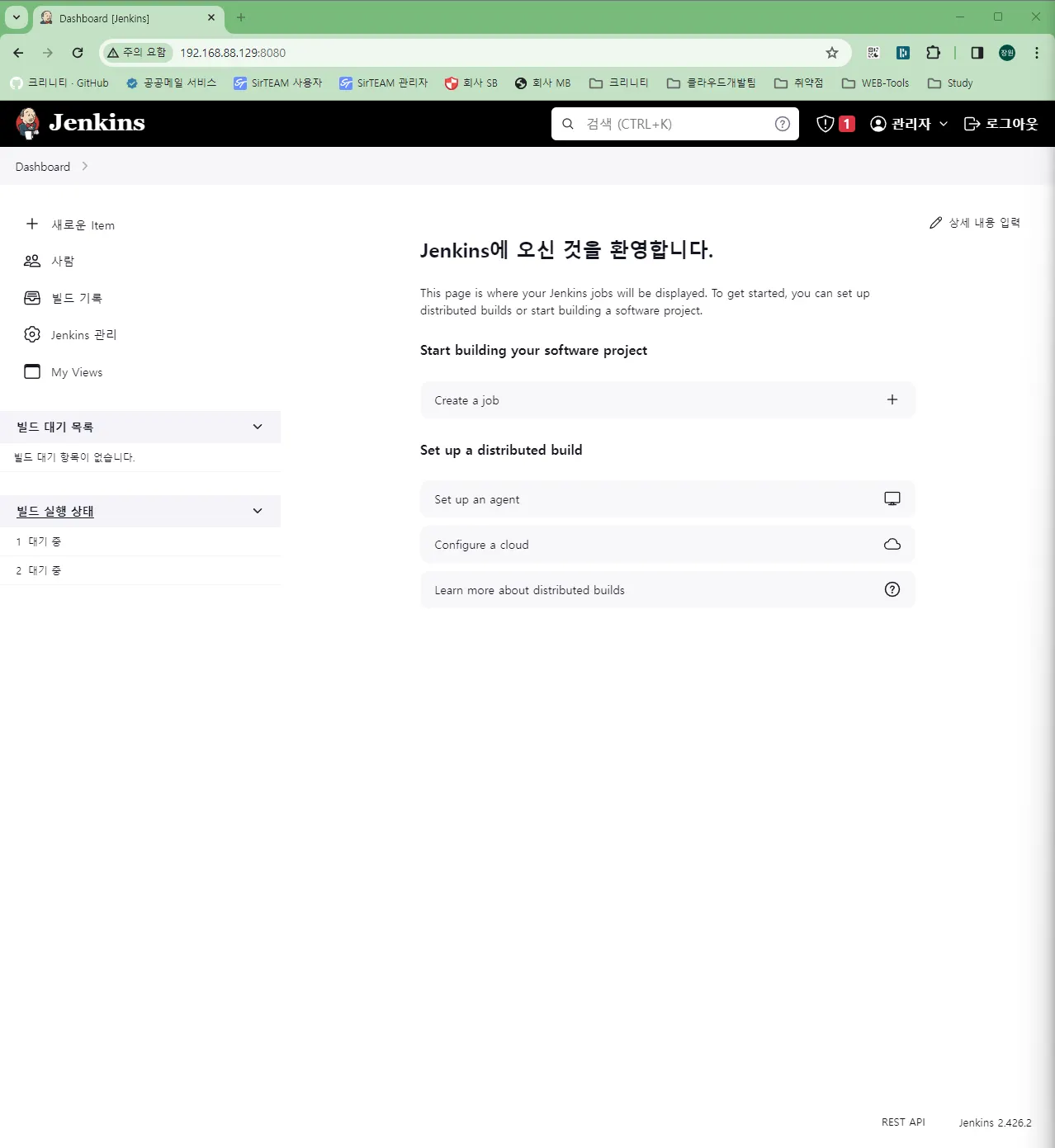Open the browser extensions puzzle icon
This screenshot has width=1055, height=1148.
tap(933, 53)
